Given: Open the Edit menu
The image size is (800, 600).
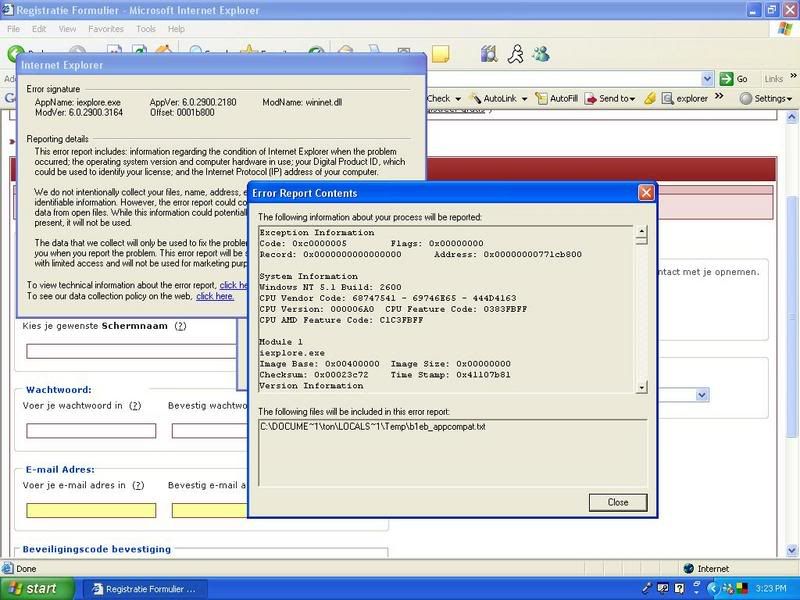Looking at the screenshot, I should (x=39, y=29).
